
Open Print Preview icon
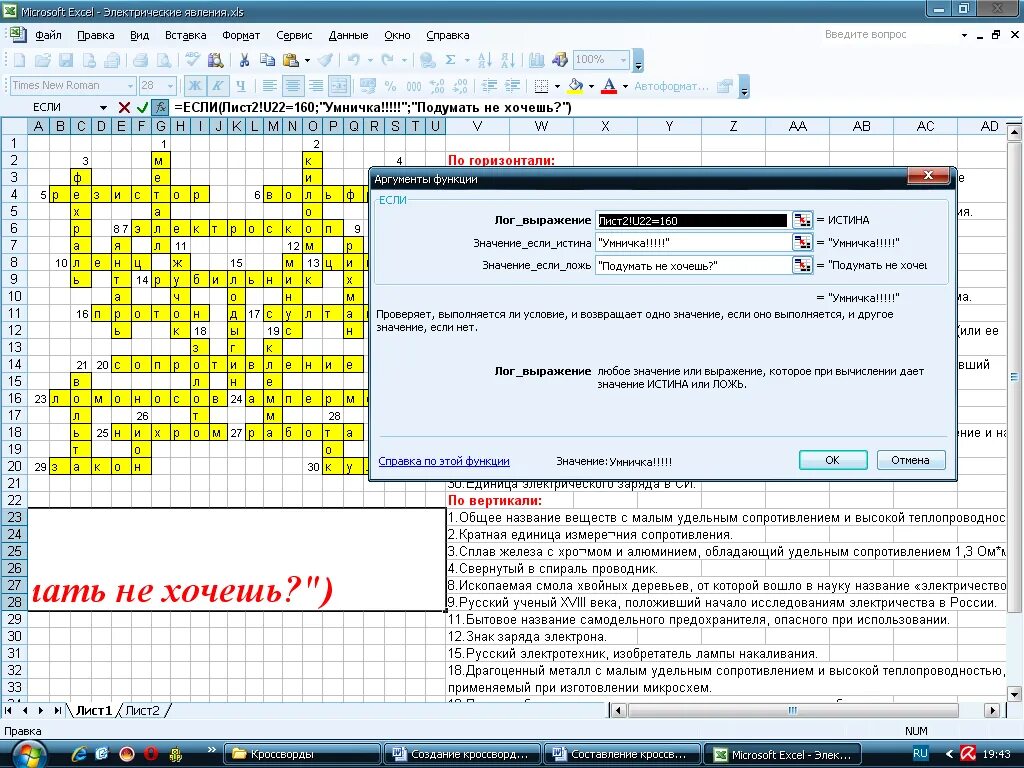click(164, 60)
